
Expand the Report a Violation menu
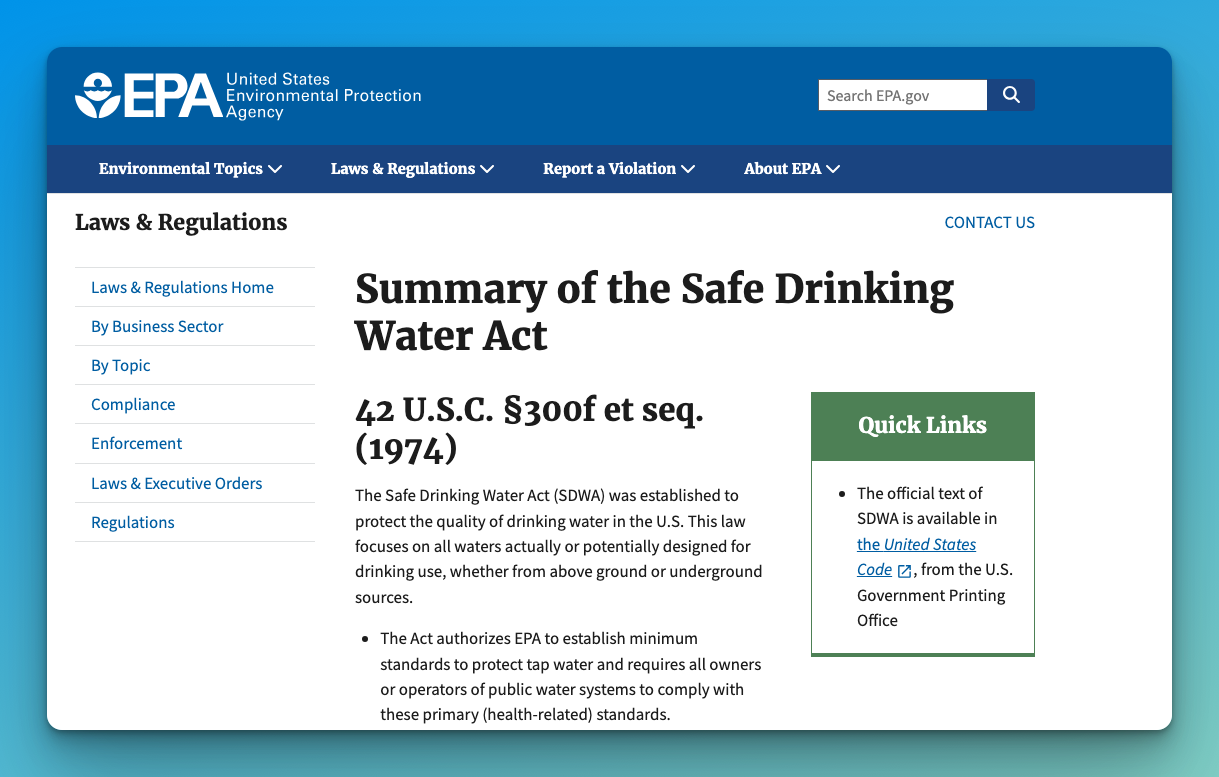[x=619, y=169]
